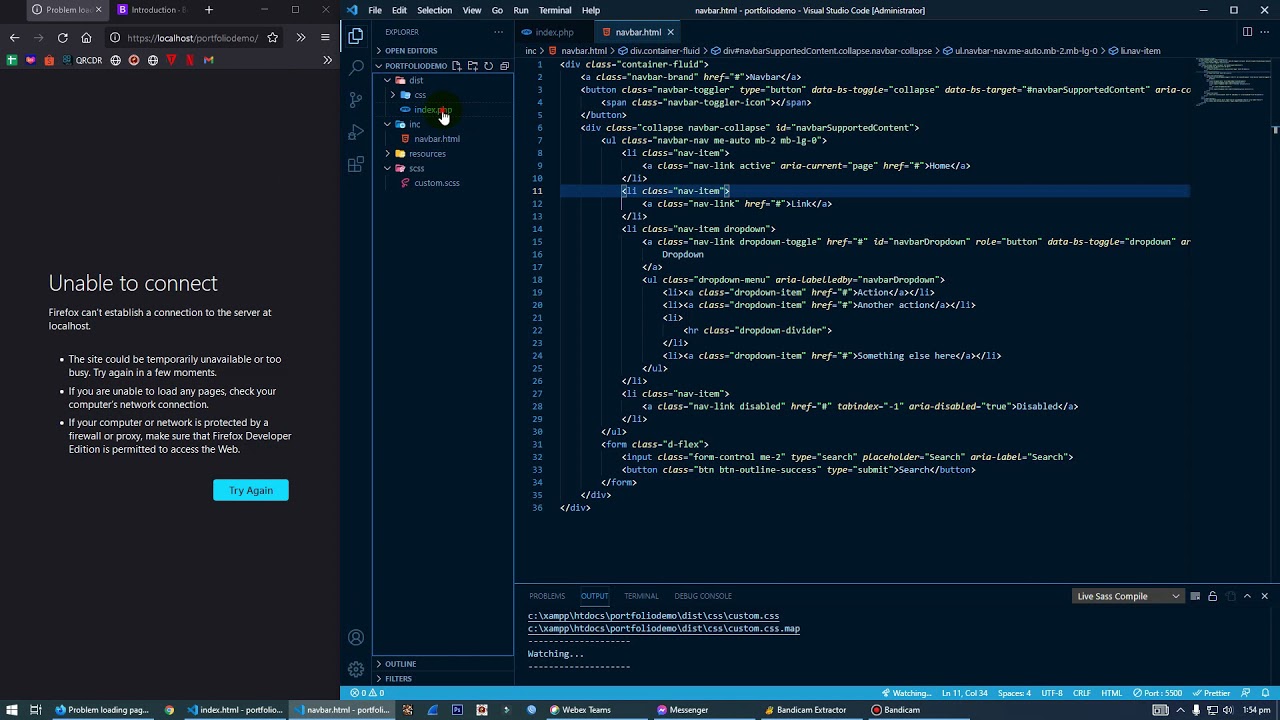The width and height of the screenshot is (1280, 720).
Task: Click the Prettier status bar item
Action: [1212, 693]
